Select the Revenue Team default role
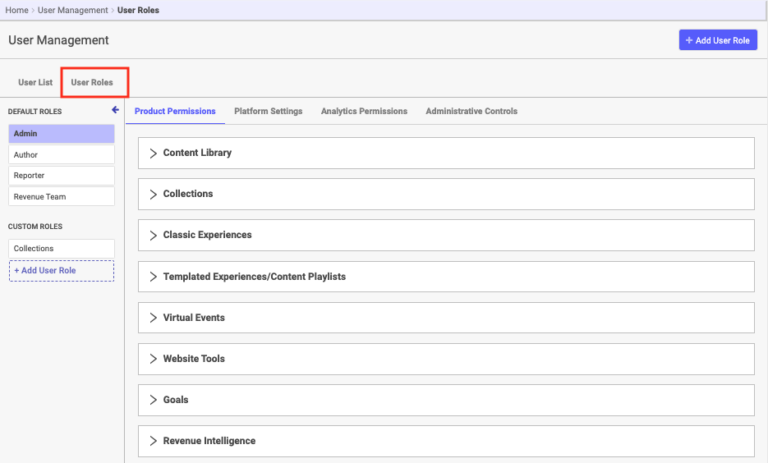768x463 pixels. point(61,196)
